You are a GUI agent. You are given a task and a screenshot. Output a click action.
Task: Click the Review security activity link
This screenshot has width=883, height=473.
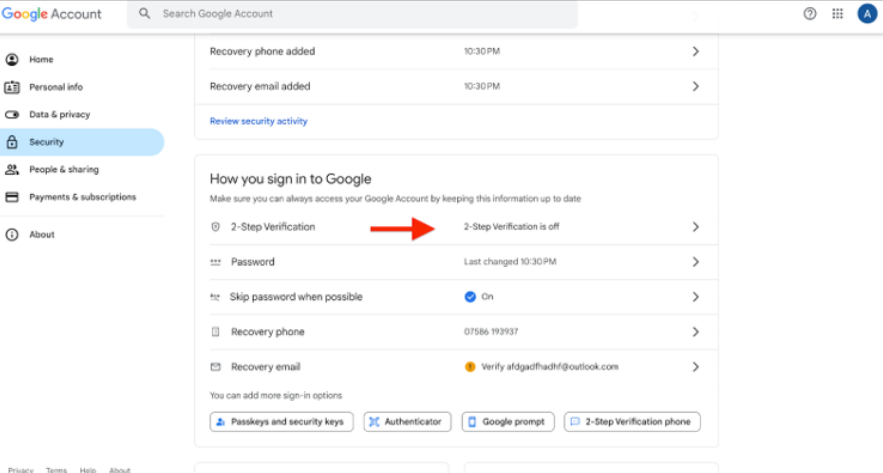point(258,121)
